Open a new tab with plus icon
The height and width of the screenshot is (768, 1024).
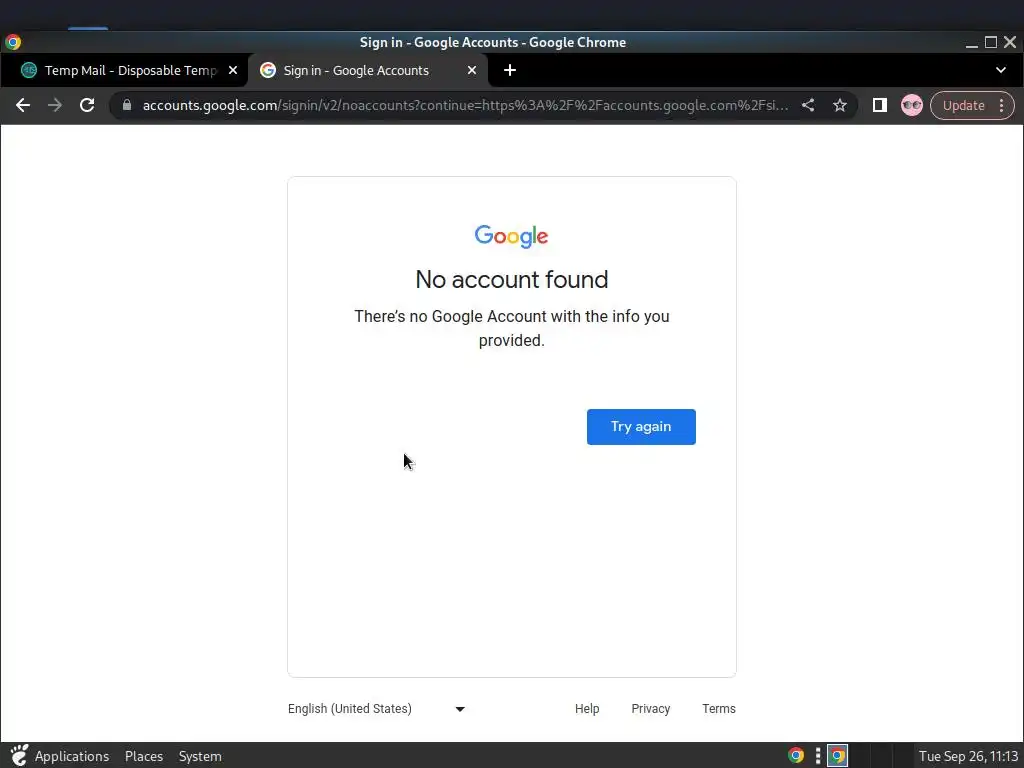tap(510, 70)
